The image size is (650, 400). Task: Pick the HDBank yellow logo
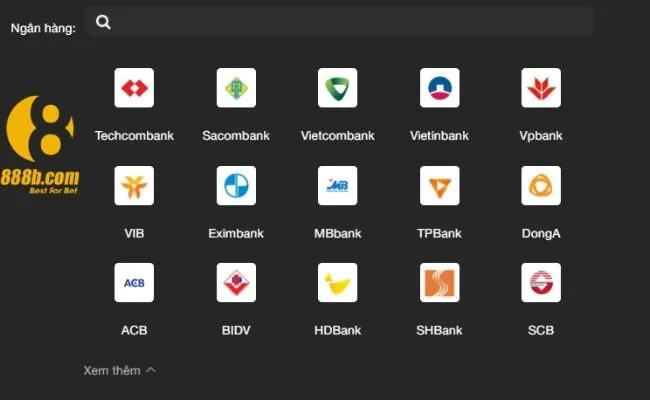click(x=337, y=283)
